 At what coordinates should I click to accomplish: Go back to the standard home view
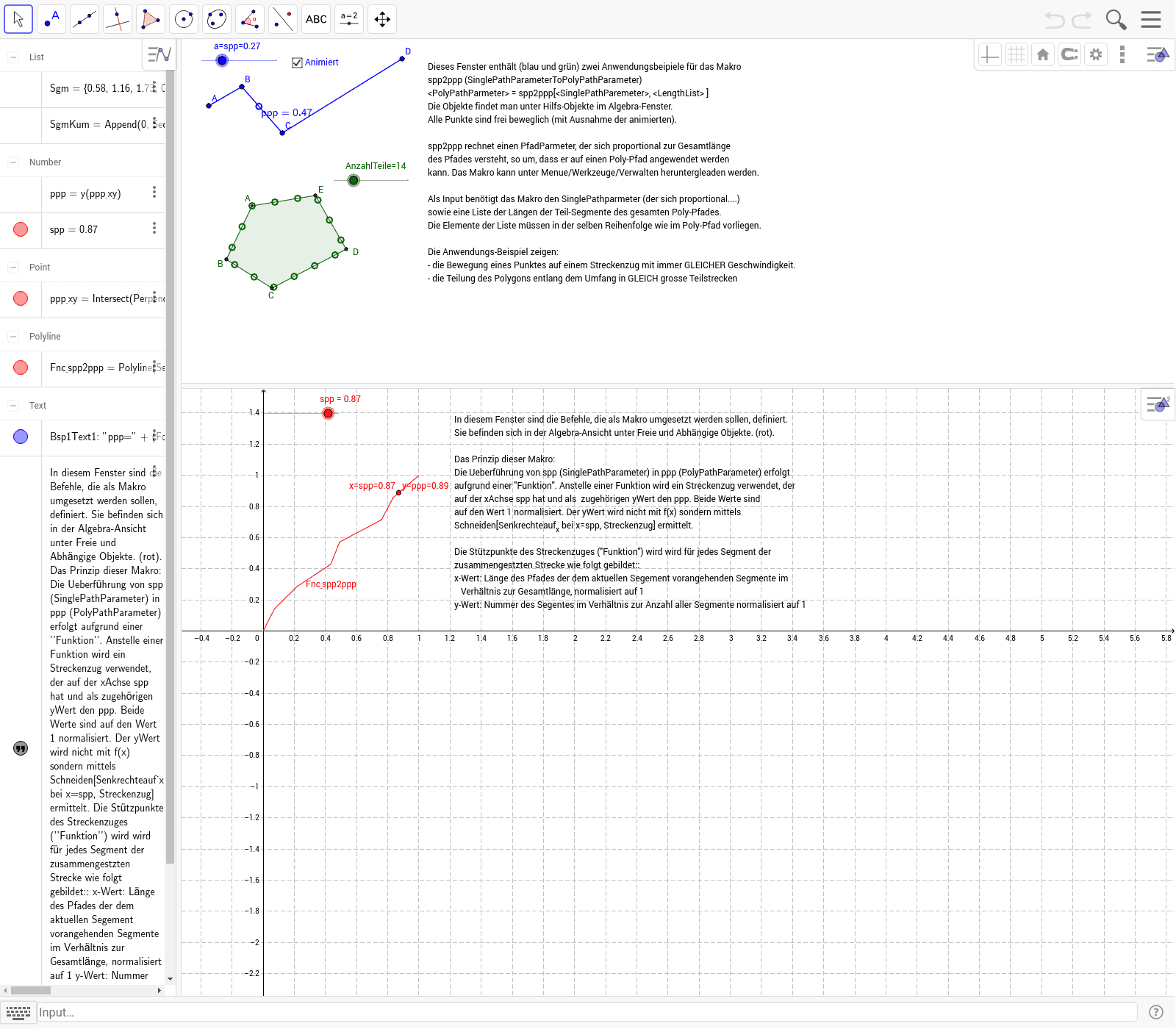[x=1043, y=54]
